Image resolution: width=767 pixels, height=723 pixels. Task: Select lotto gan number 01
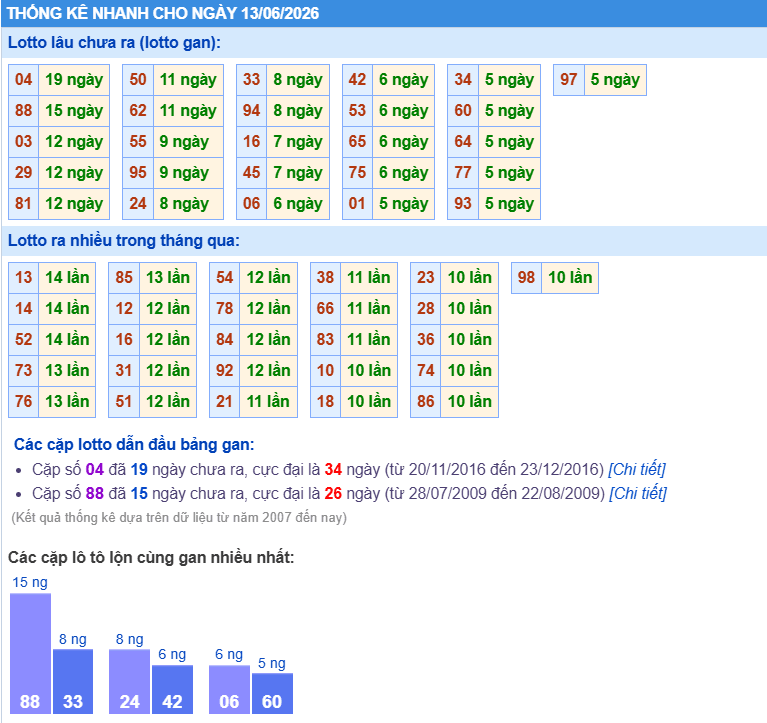click(357, 203)
